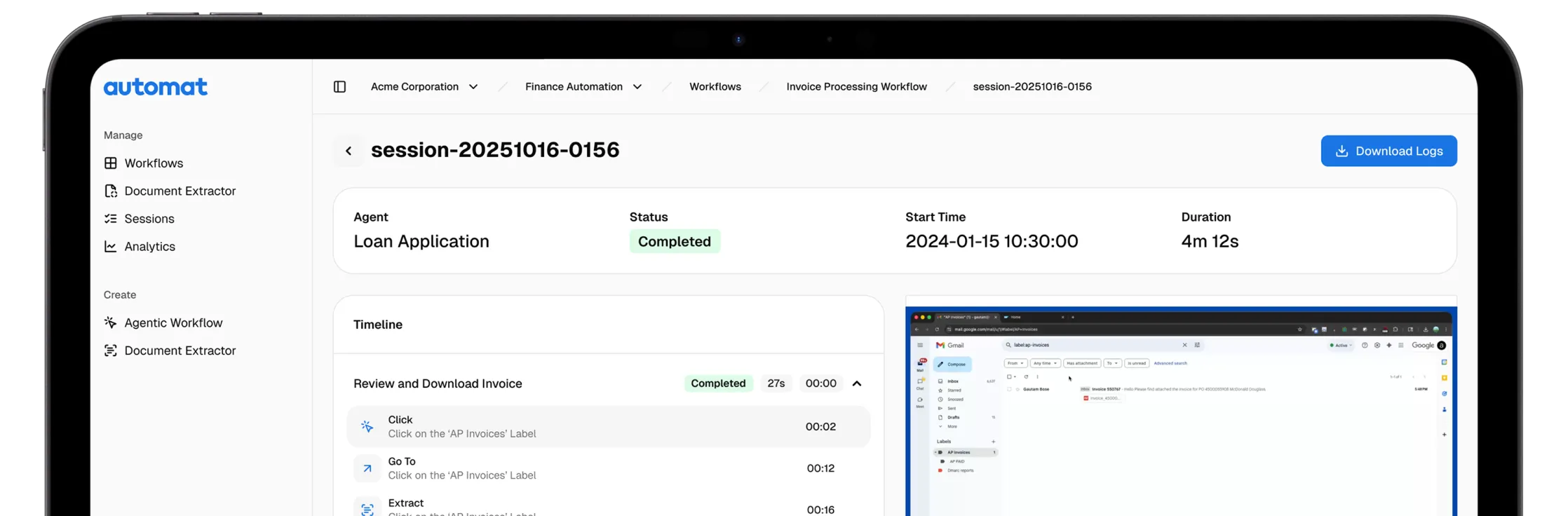This screenshot has height=516, width=1568.
Task: Select the Click step at 00:02
Action: [x=609, y=426]
